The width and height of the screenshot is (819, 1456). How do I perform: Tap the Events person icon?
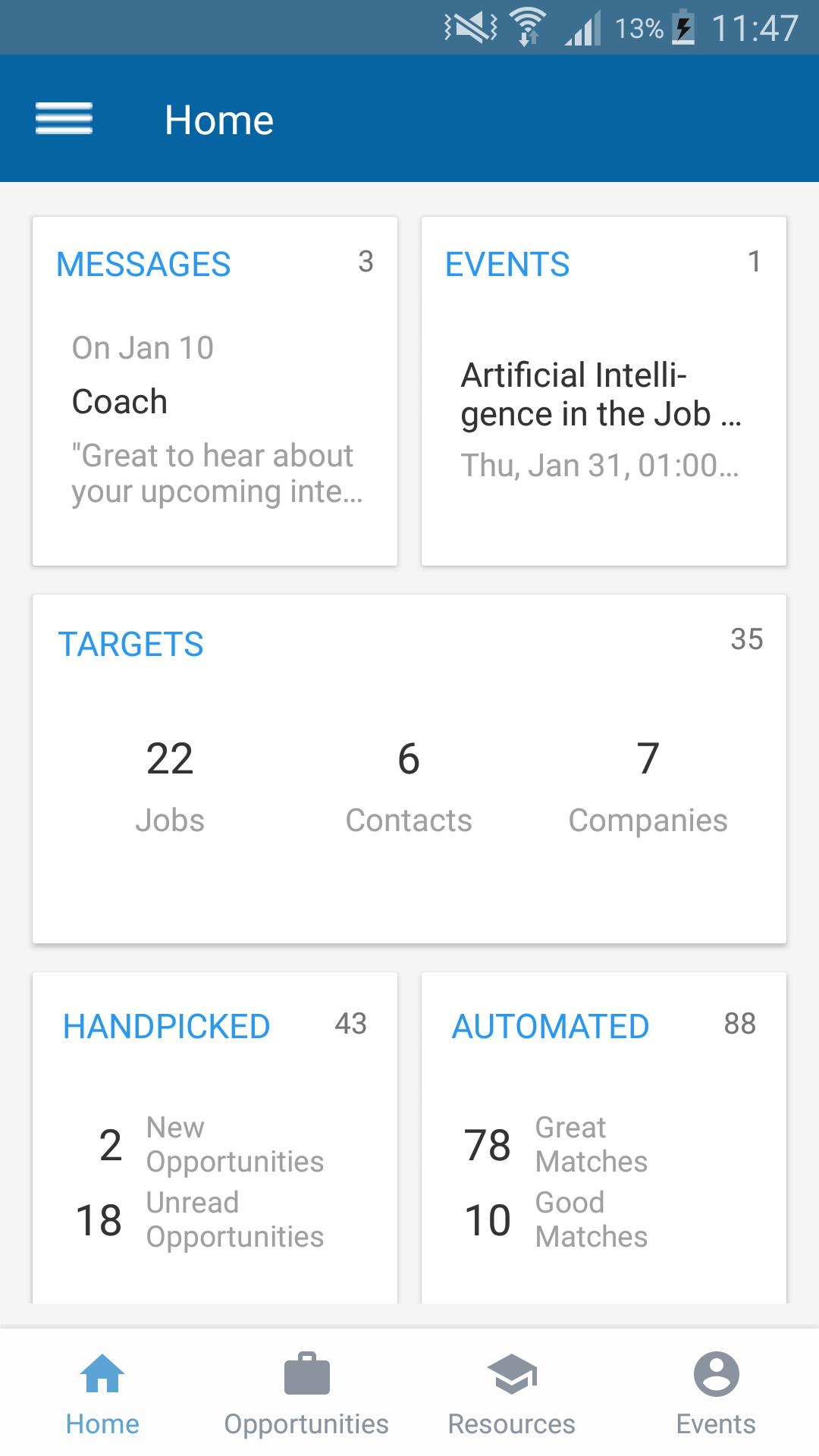pyautogui.click(x=716, y=1373)
